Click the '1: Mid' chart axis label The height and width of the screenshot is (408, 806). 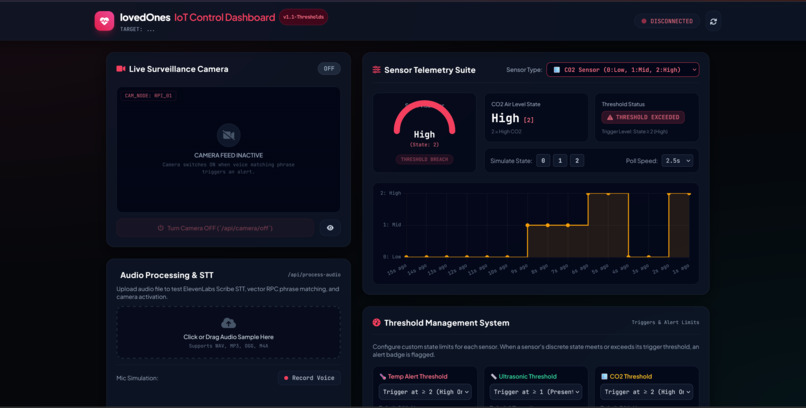(x=391, y=225)
